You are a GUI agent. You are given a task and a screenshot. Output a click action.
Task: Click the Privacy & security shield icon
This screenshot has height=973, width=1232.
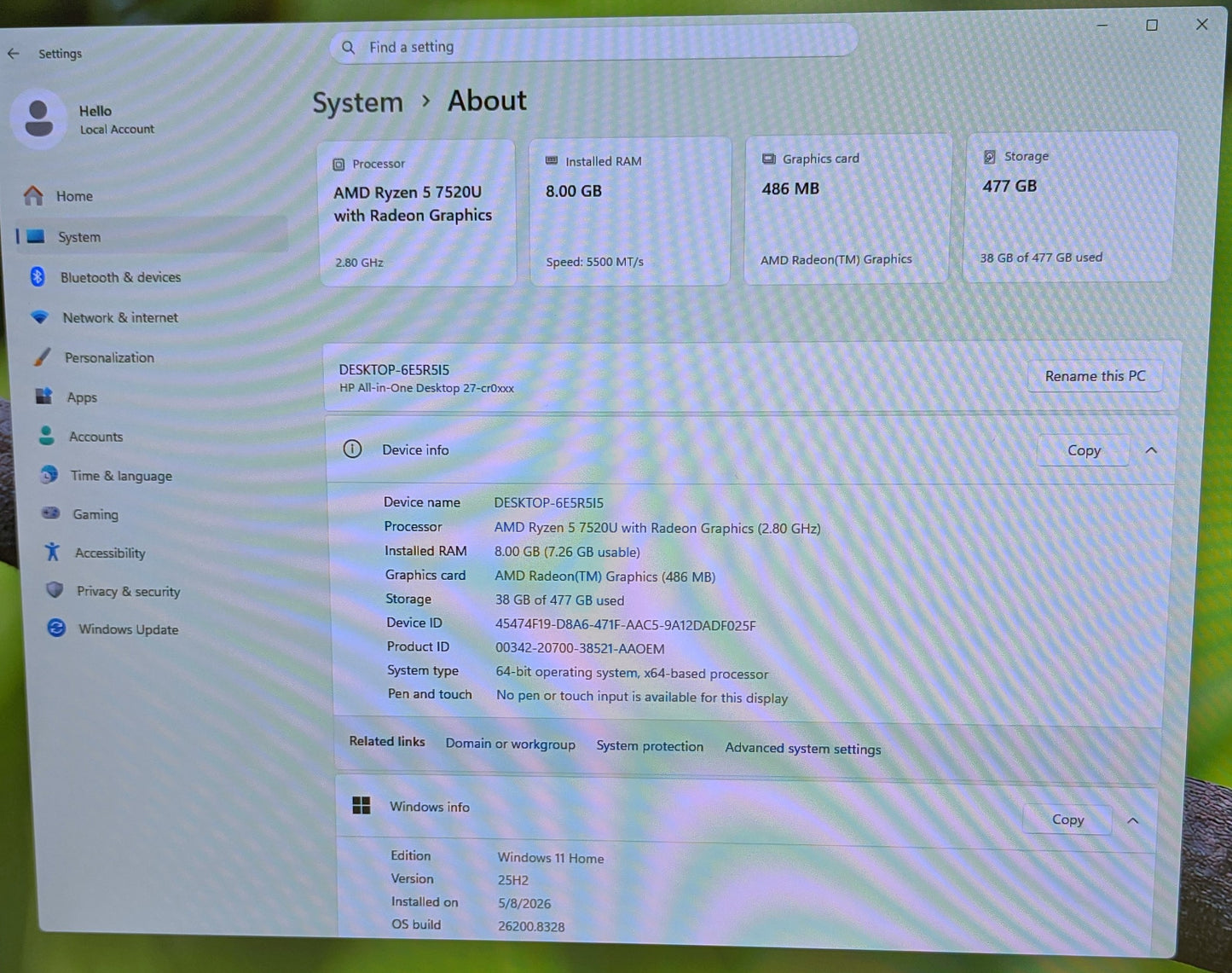click(x=55, y=590)
